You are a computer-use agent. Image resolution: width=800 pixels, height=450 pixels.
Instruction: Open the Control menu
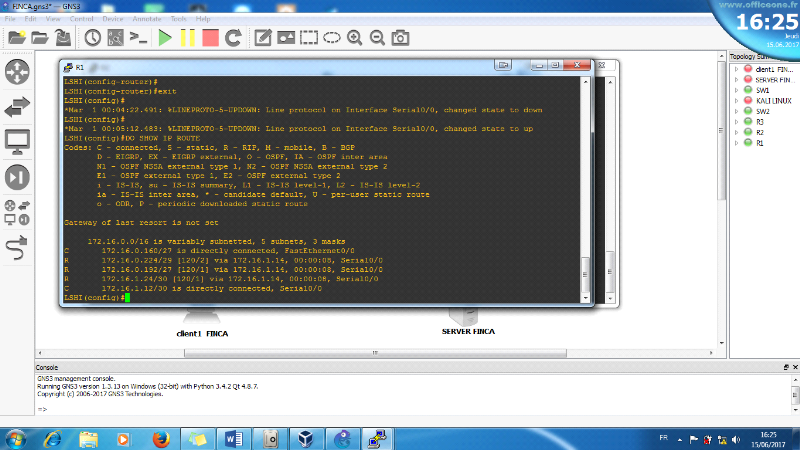pos(82,19)
